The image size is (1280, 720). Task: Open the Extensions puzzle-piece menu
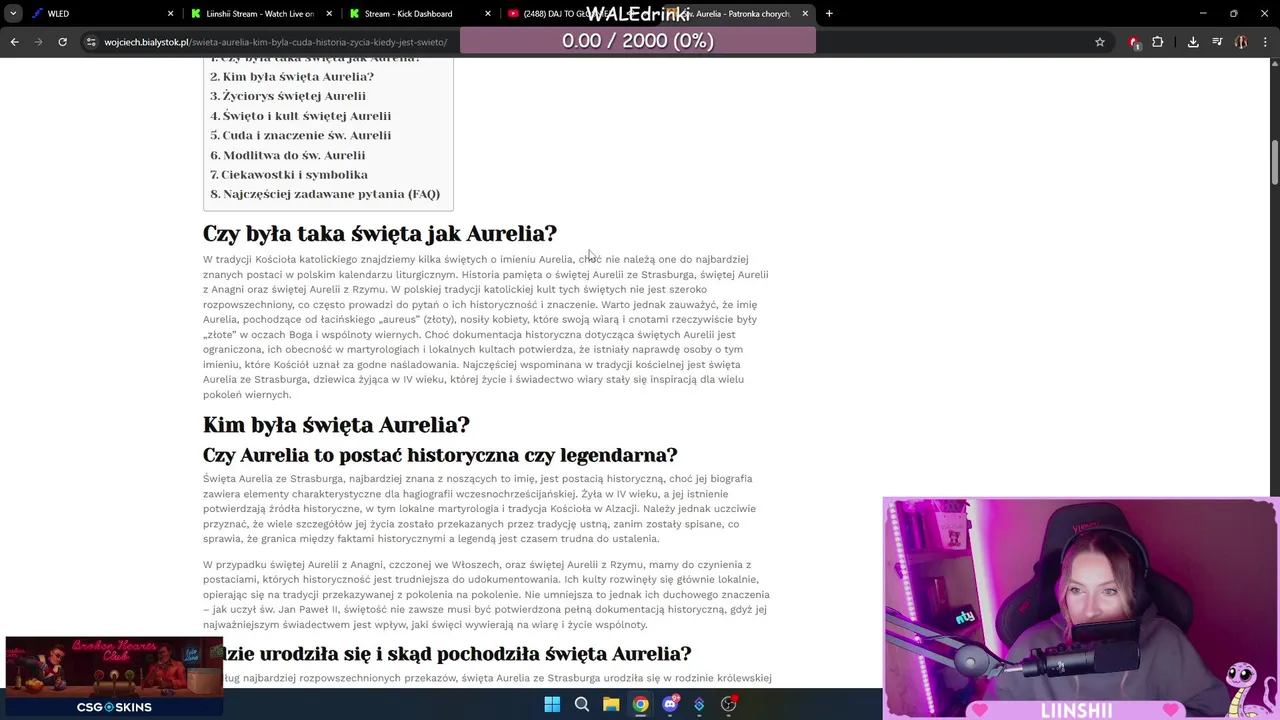point(1158,42)
